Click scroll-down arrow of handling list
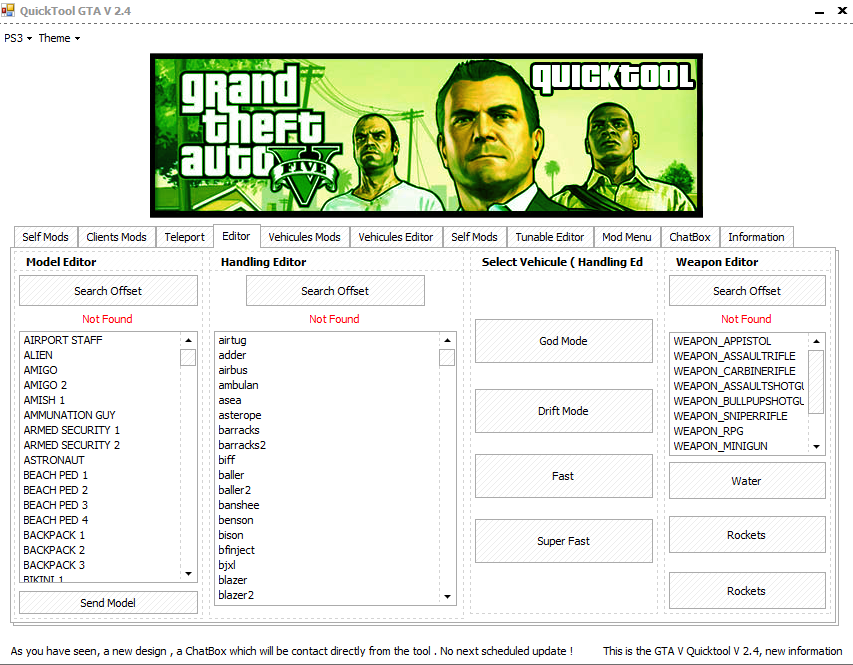This screenshot has height=665, width=853. click(x=447, y=596)
